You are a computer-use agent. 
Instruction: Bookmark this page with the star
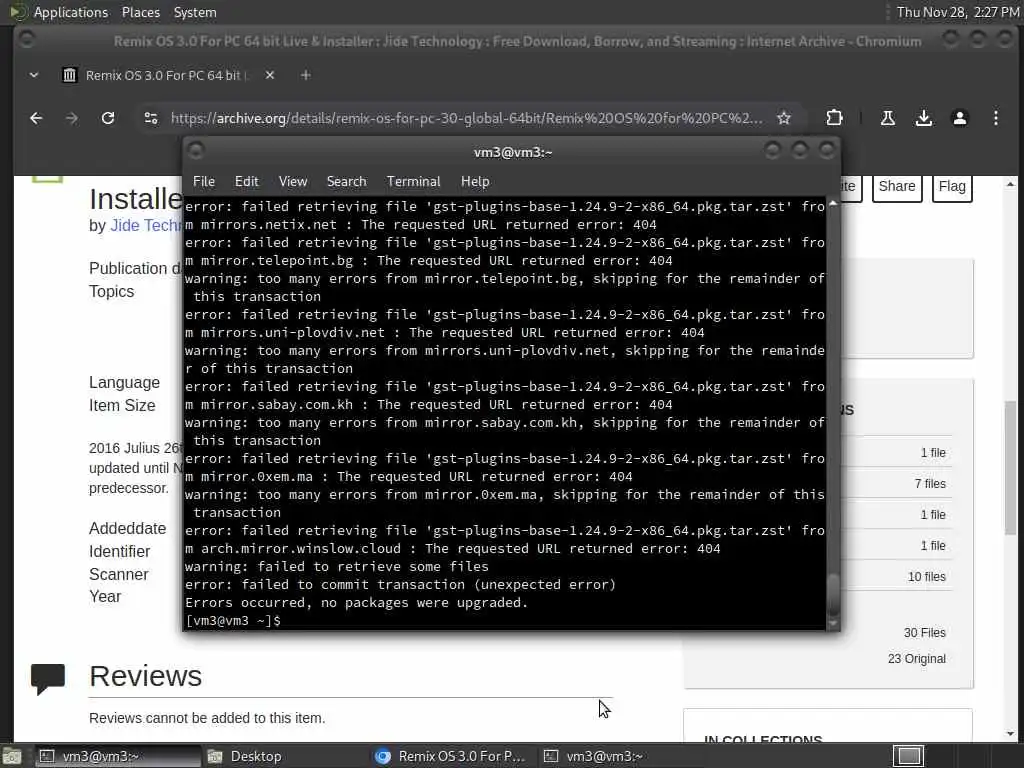784,118
